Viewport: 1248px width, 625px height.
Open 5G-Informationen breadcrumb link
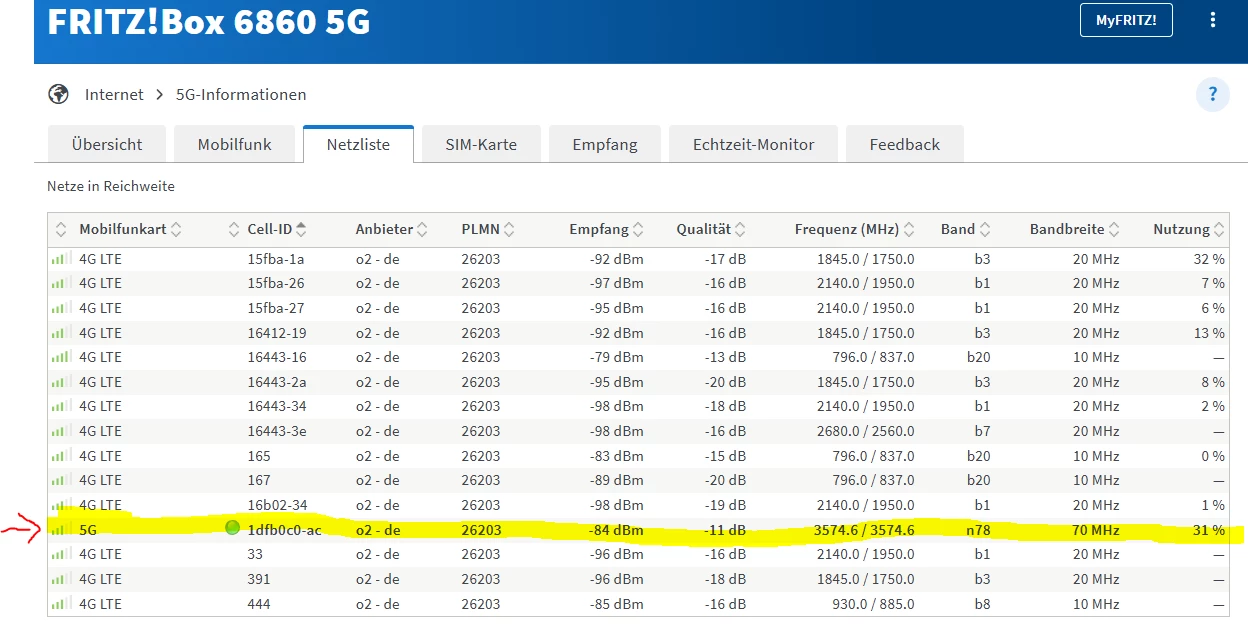[x=241, y=94]
